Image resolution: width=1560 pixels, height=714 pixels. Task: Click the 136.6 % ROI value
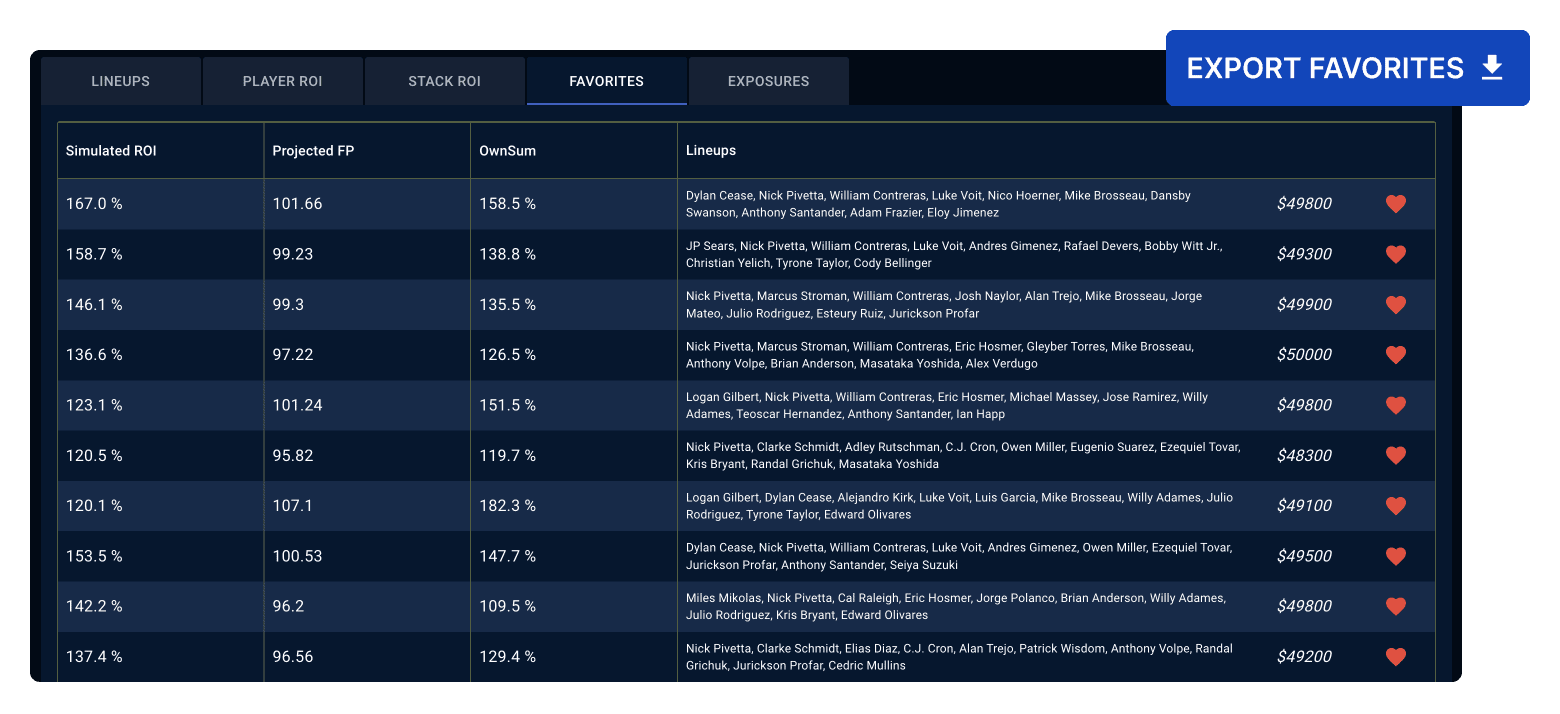[94, 354]
